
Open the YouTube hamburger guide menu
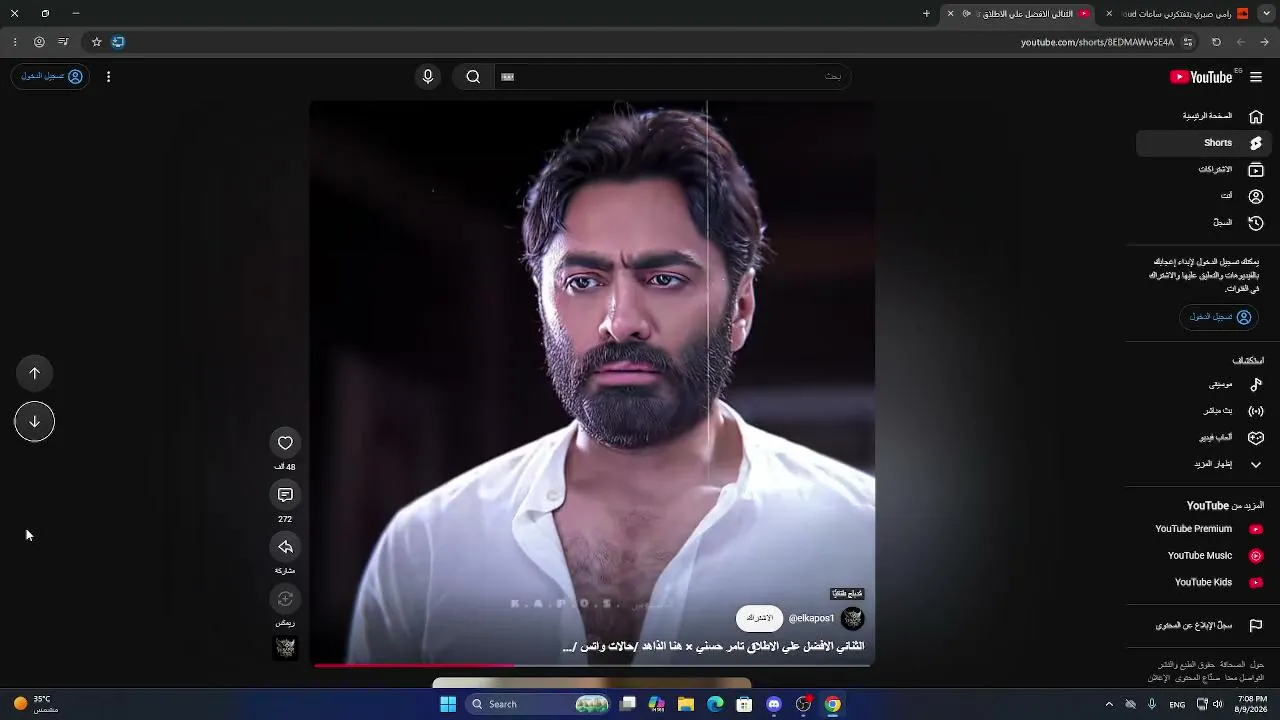(1256, 77)
